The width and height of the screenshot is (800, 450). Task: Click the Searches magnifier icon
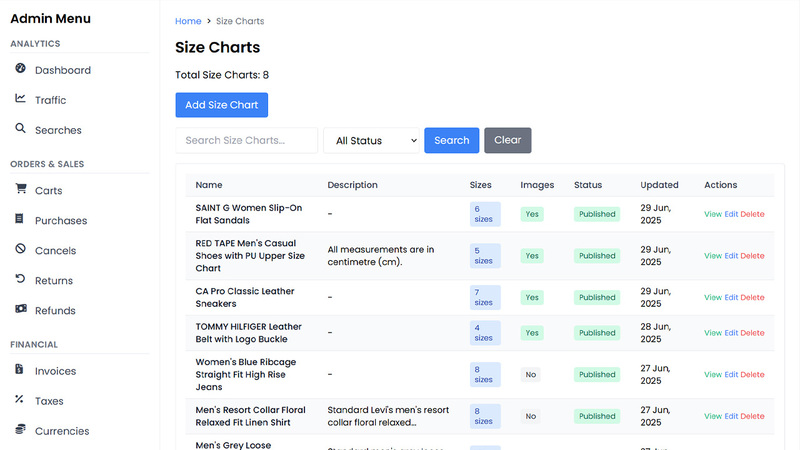[x=20, y=128]
